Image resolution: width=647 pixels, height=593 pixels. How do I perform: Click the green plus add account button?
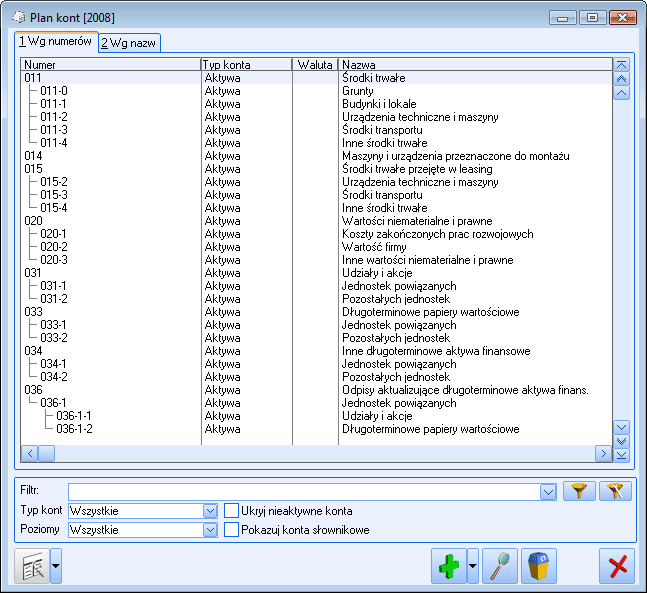tap(448, 566)
